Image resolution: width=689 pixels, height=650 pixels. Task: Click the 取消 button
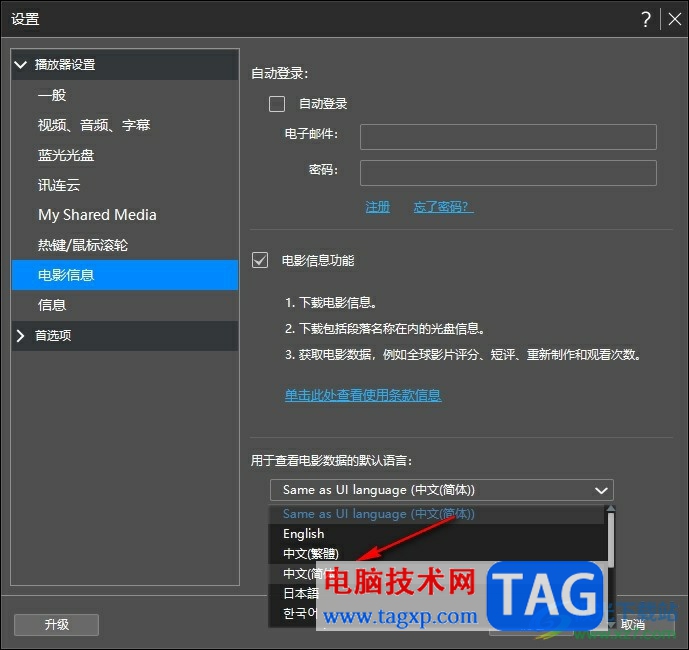[x=633, y=625]
